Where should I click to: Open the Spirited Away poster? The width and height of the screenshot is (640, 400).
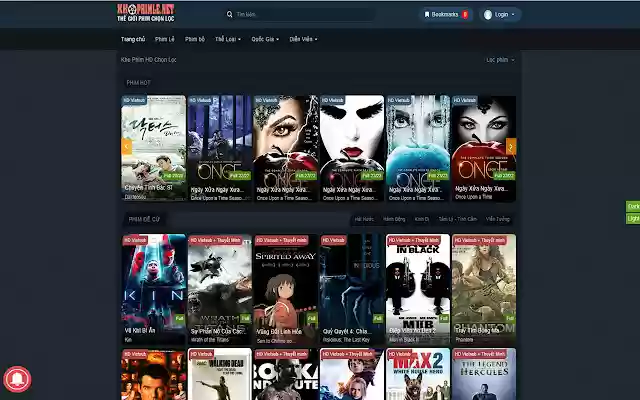286,289
